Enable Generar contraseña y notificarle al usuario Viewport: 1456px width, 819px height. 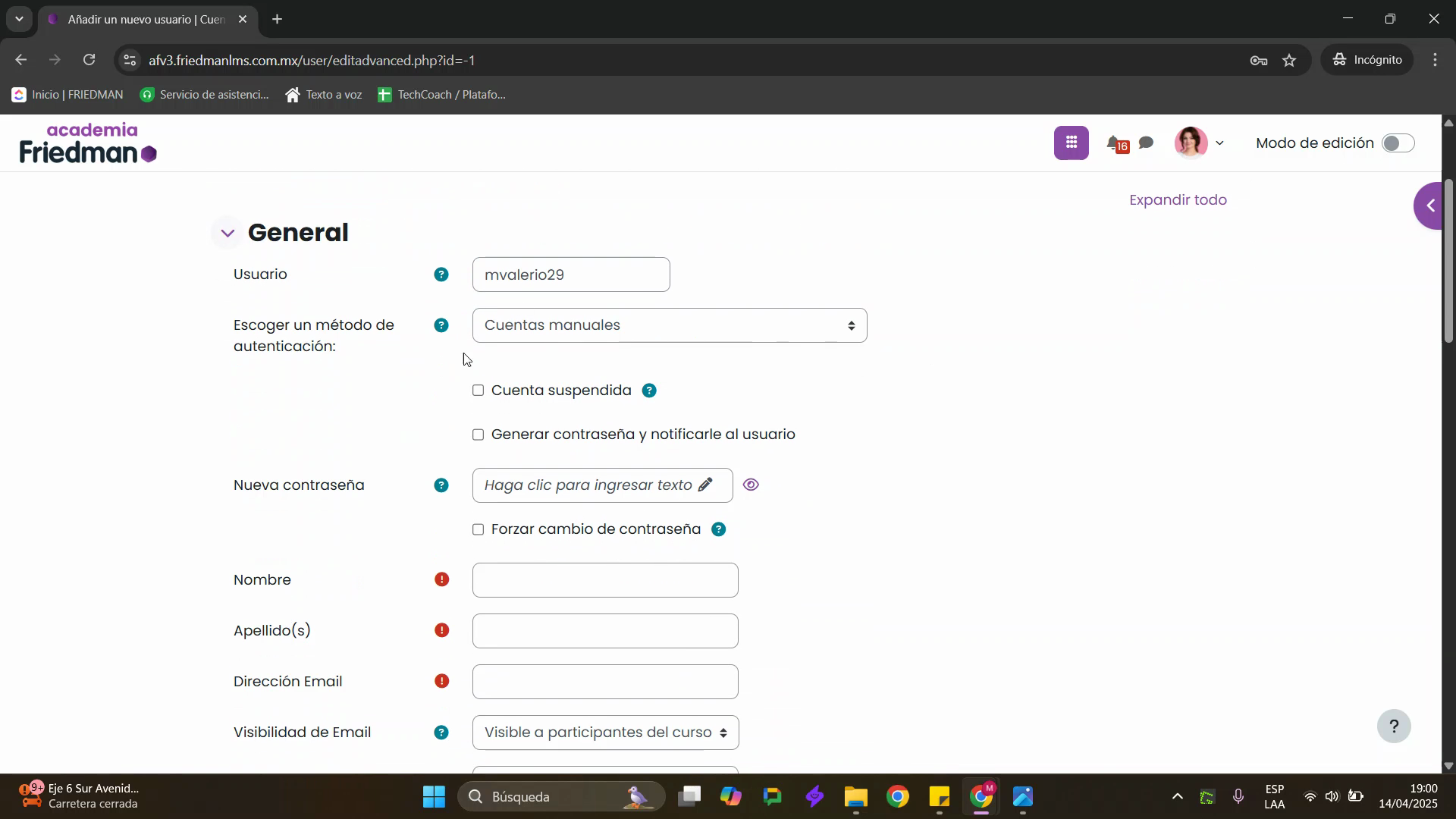[x=478, y=435]
